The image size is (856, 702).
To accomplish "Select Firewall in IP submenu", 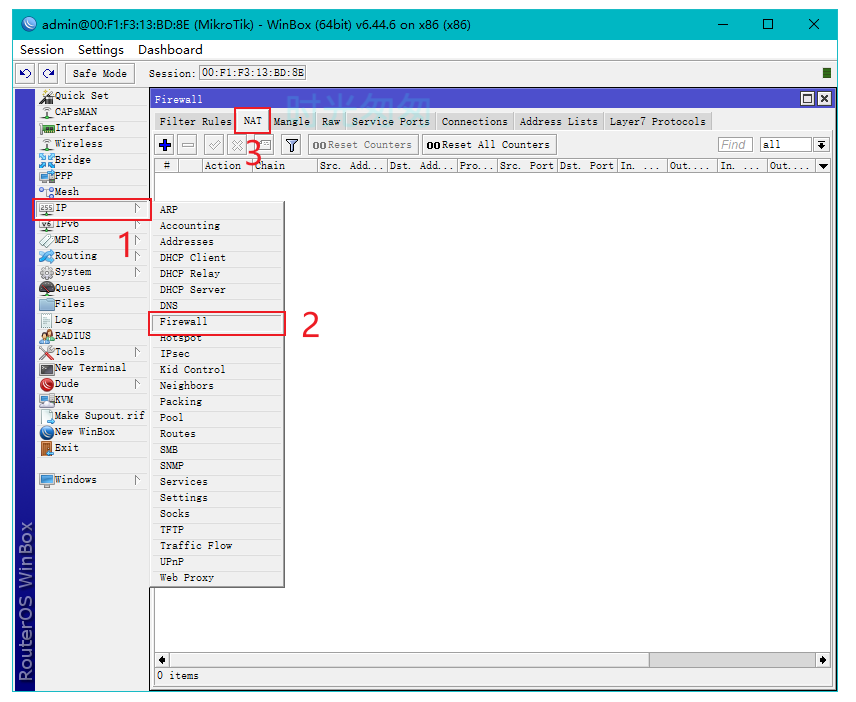I will (217, 322).
